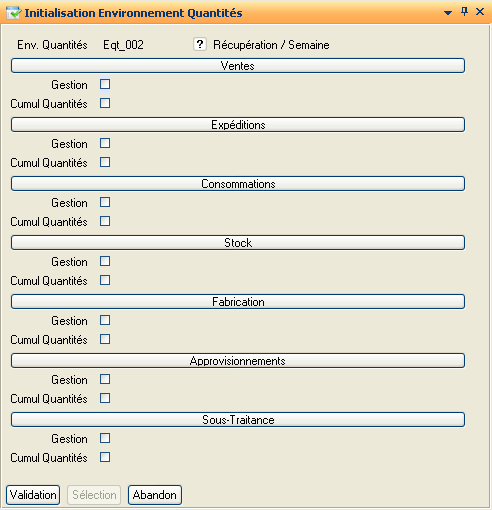Select the Eqt_002 environment field
The height and width of the screenshot is (510, 492).
point(123,45)
